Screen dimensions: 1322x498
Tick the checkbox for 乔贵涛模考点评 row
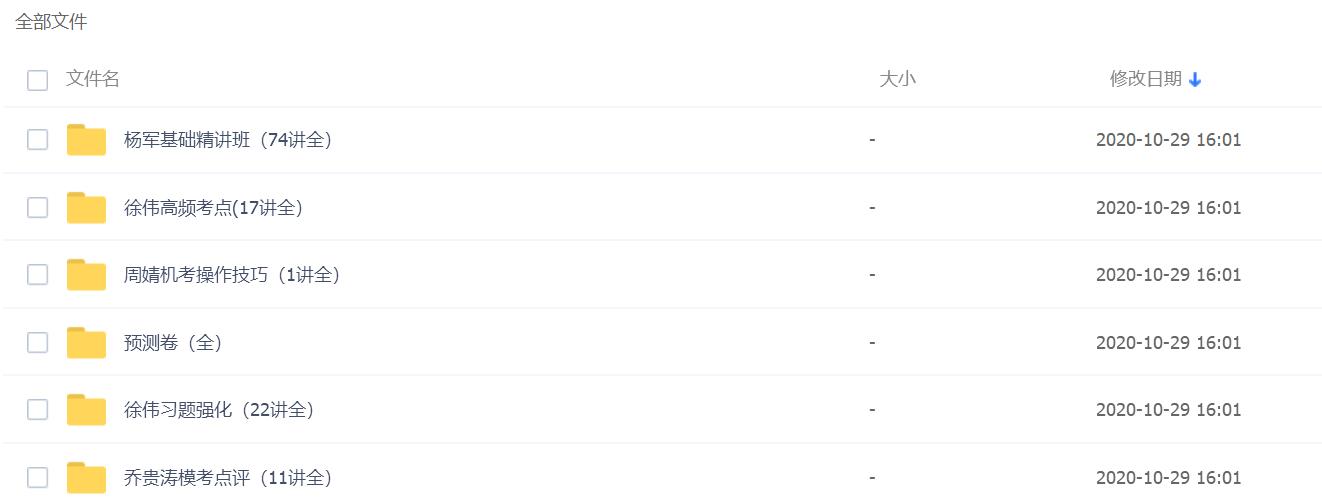click(x=37, y=477)
